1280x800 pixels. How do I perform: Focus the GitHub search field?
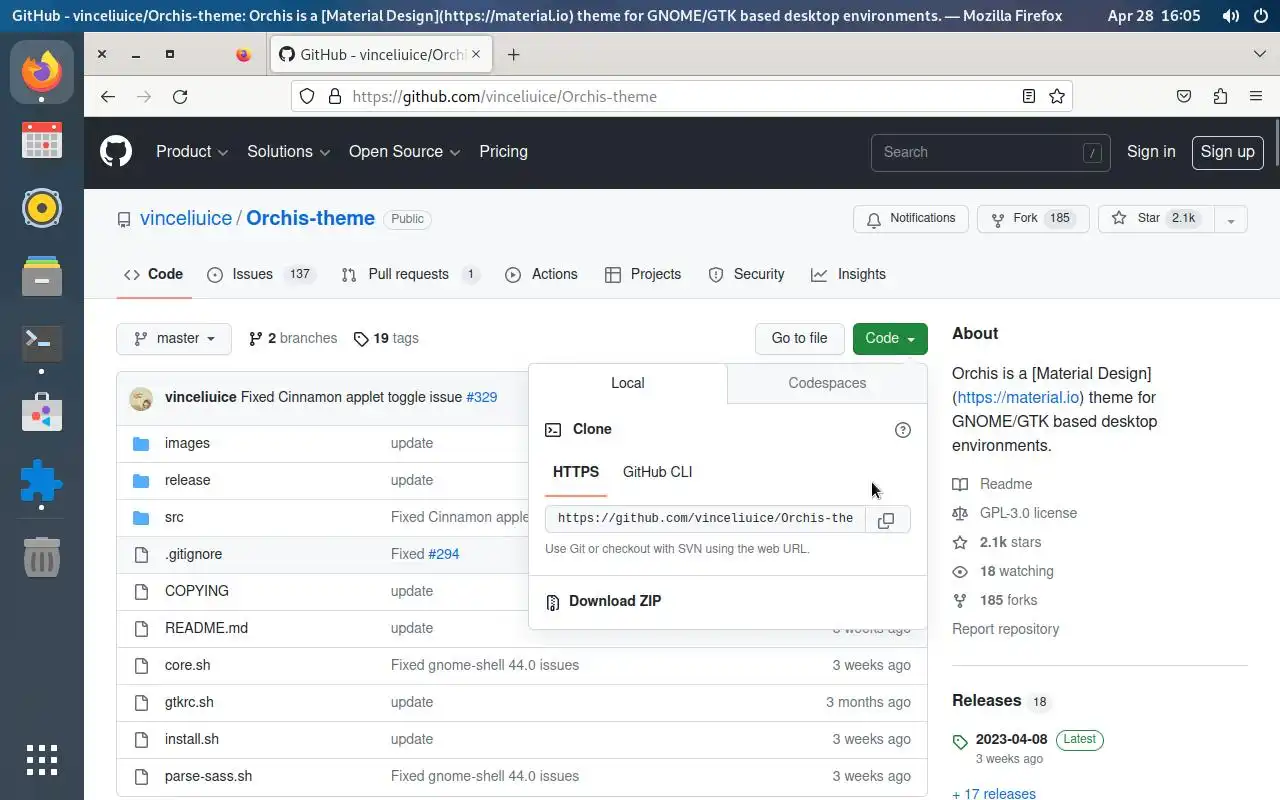point(990,152)
